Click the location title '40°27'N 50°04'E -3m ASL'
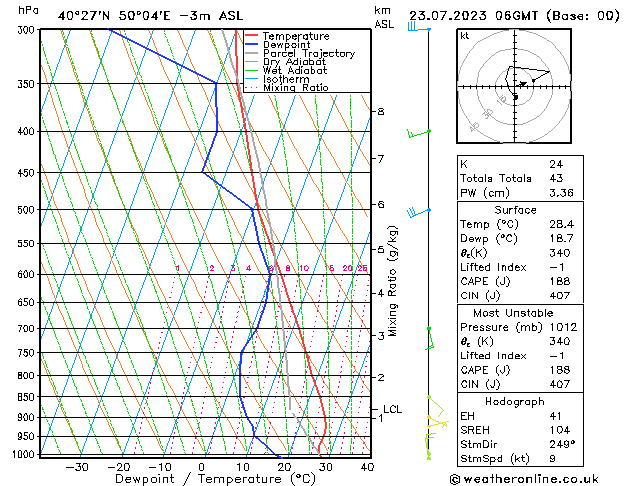629x486 pixels. pos(150,16)
